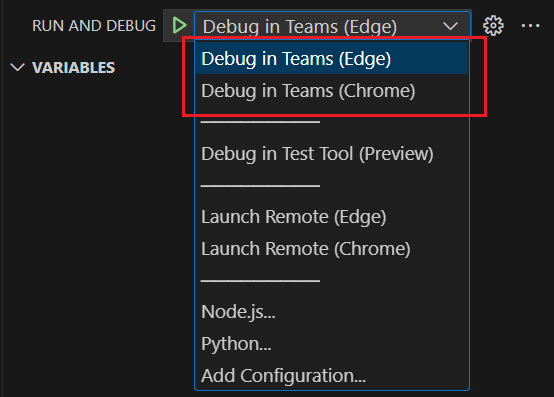Screen dimensions: 554x397
Task: Click the RUN AND DEBUG panel title
Action: pos(94,26)
